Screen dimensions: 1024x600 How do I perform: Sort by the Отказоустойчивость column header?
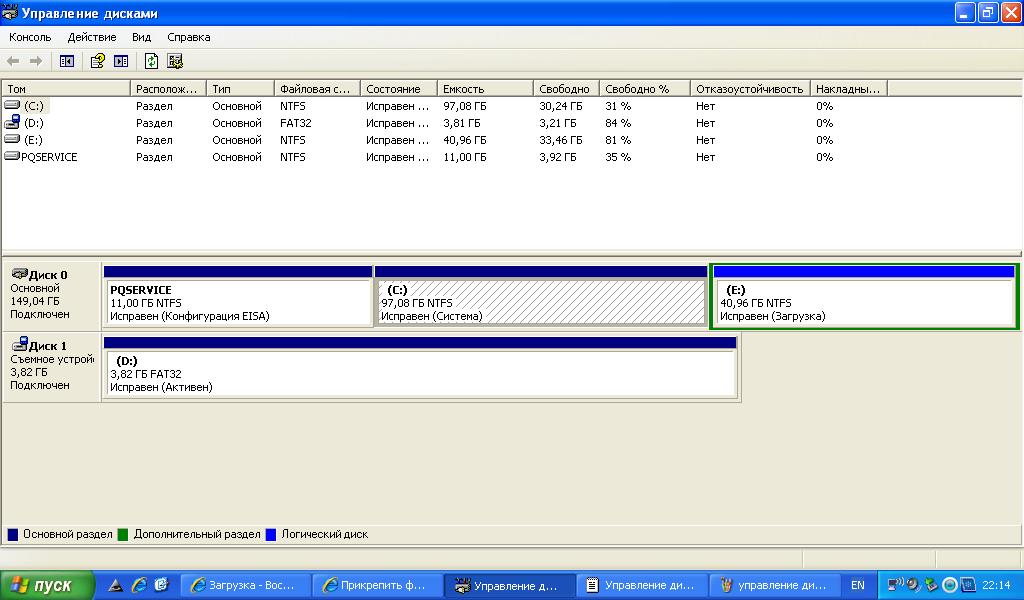tap(750, 89)
